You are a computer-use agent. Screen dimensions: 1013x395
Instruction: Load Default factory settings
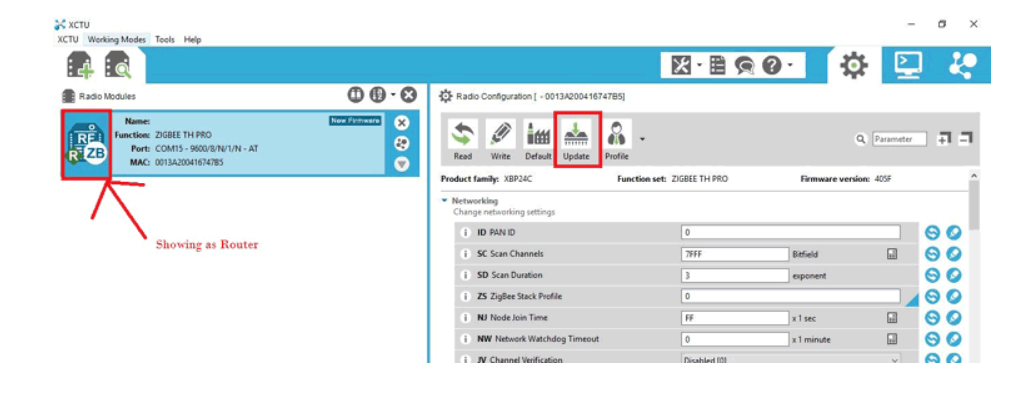[x=538, y=140]
